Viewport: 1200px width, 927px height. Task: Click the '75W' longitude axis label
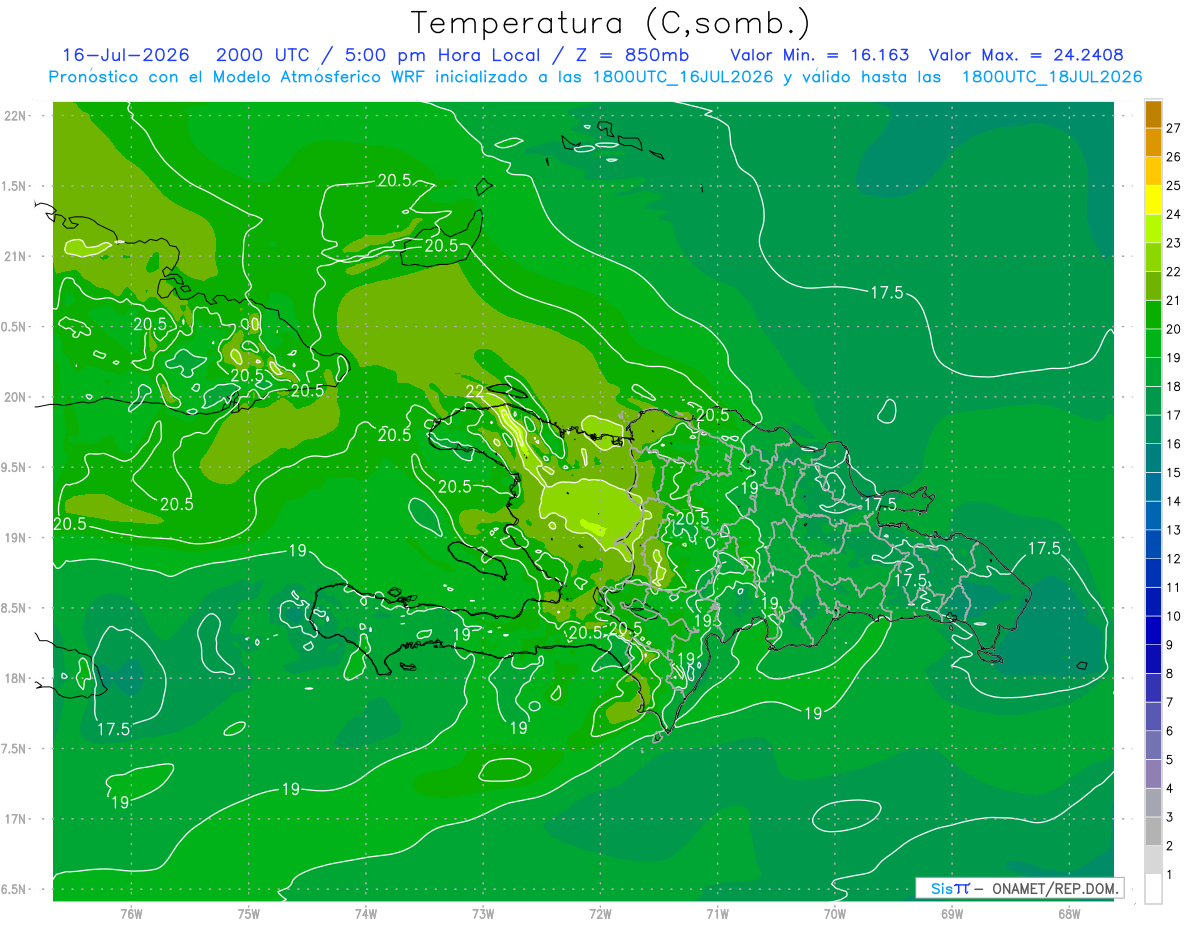(249, 914)
